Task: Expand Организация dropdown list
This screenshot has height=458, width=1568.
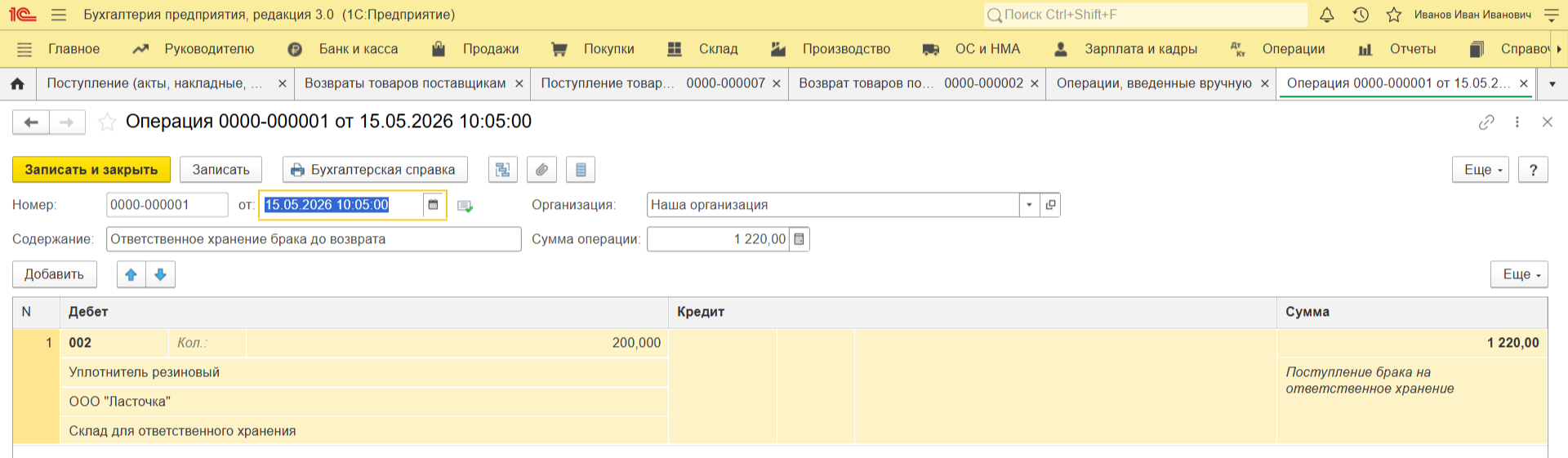Action: point(1030,205)
